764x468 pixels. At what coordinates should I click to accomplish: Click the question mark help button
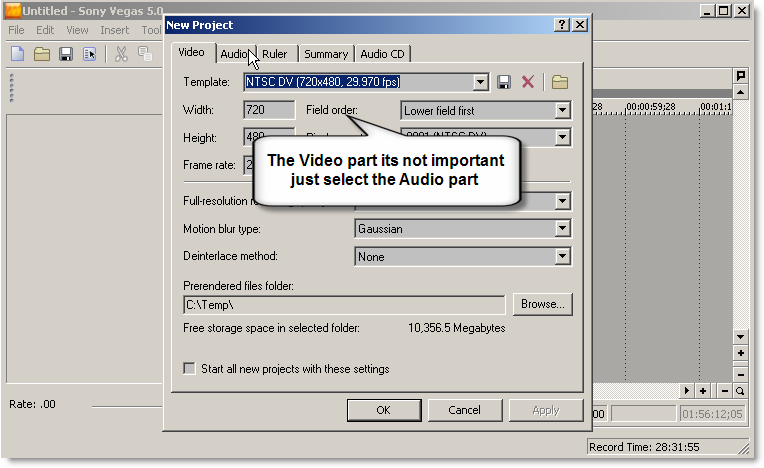pos(562,24)
